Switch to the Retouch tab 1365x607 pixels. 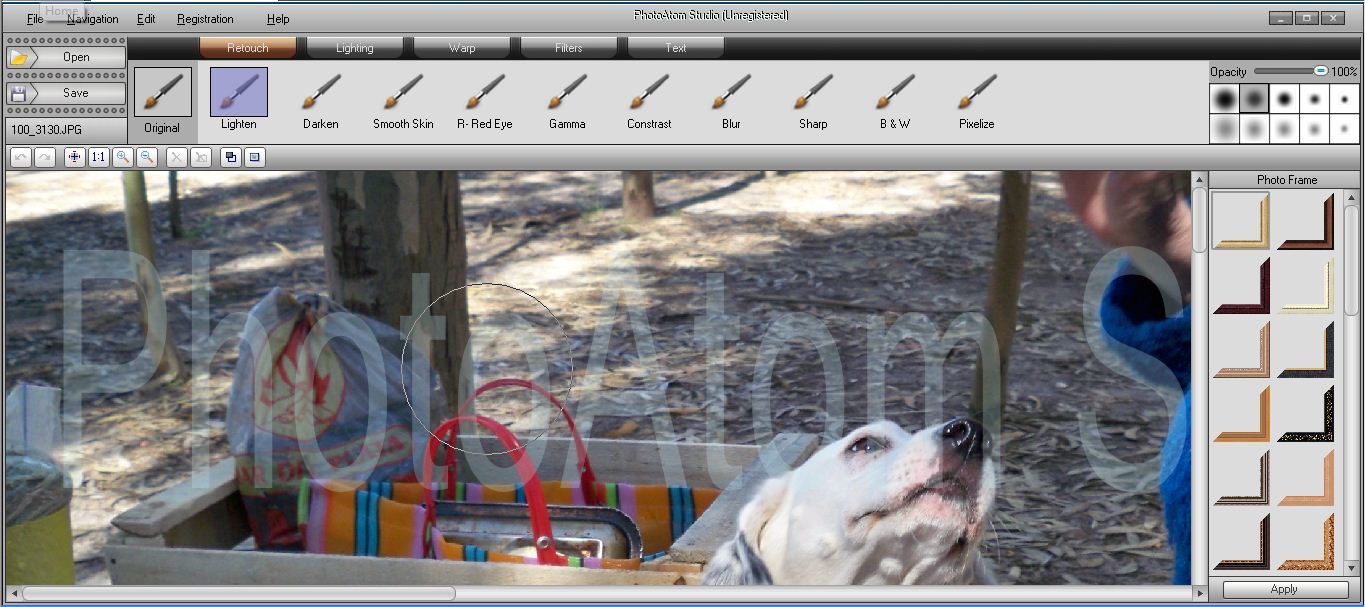click(x=248, y=48)
